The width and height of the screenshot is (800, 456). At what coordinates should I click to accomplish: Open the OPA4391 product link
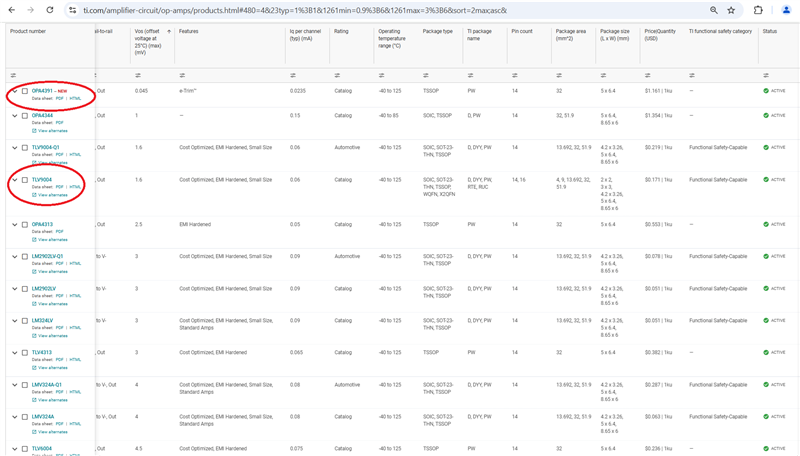[42, 91]
